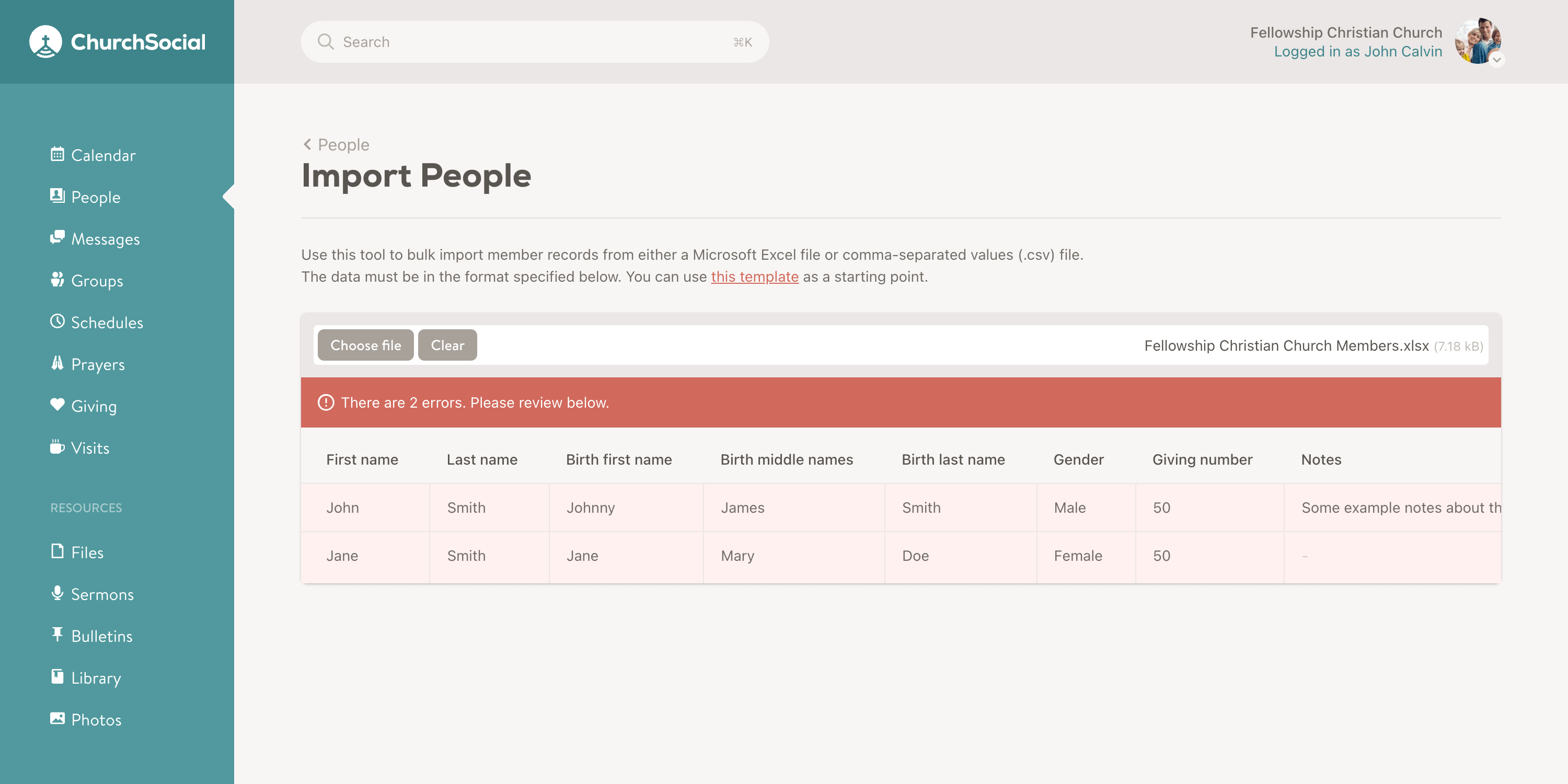Click the People sidebar label

96,197
